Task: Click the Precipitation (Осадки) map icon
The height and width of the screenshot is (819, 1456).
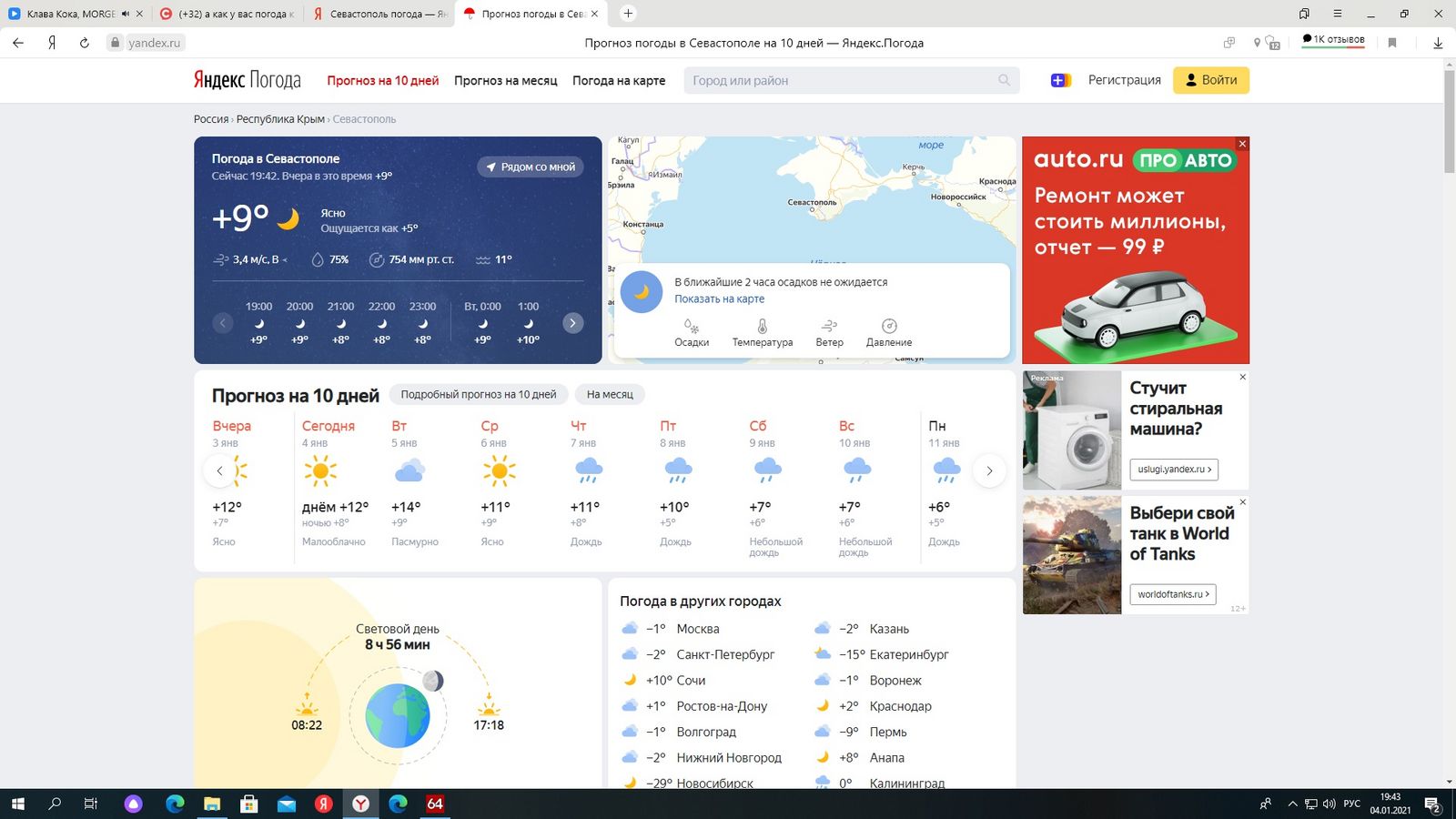Action: click(x=692, y=326)
